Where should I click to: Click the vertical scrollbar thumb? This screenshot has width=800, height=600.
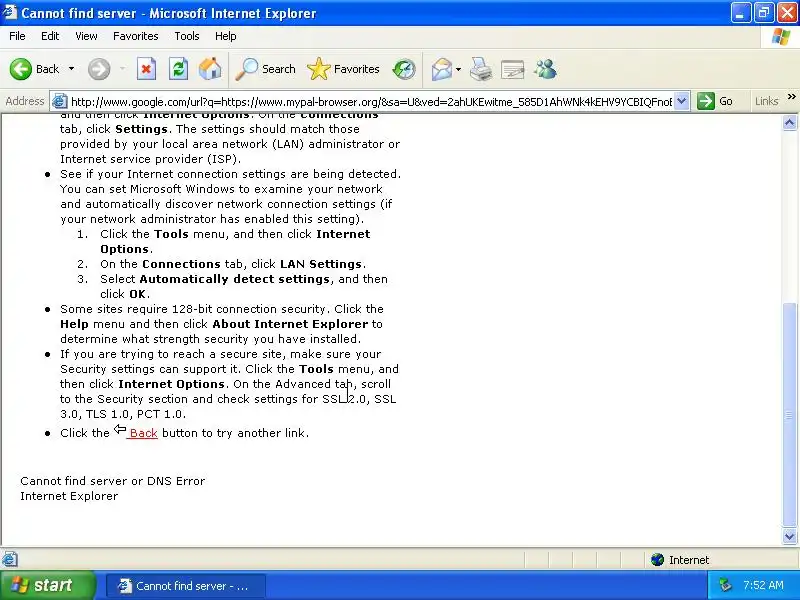(789, 415)
